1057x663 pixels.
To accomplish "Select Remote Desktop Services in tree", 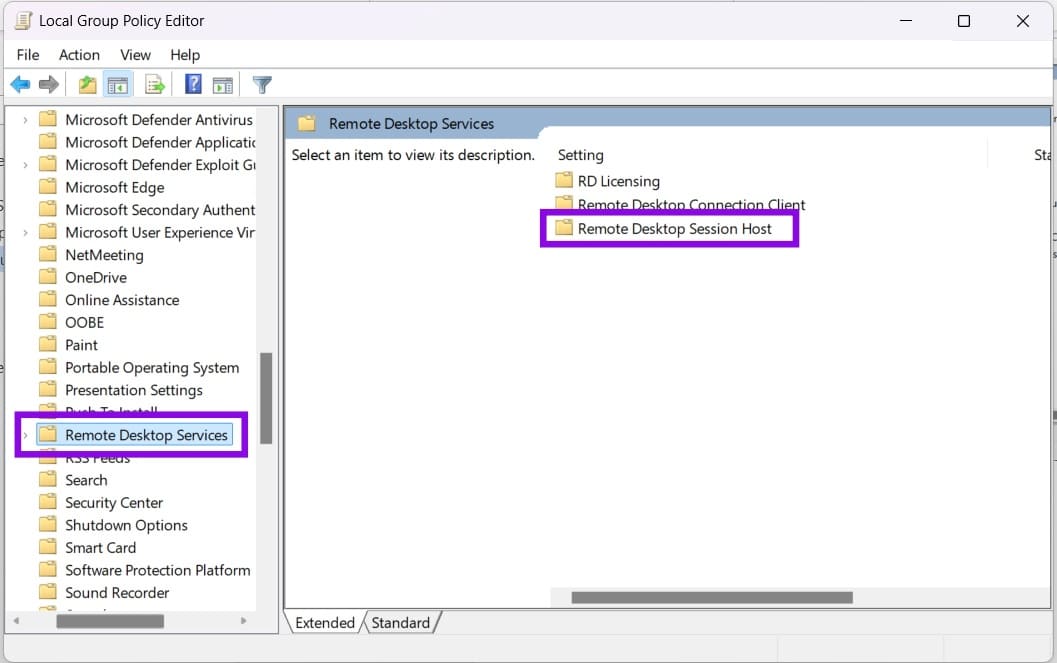I will pyautogui.click(x=135, y=435).
